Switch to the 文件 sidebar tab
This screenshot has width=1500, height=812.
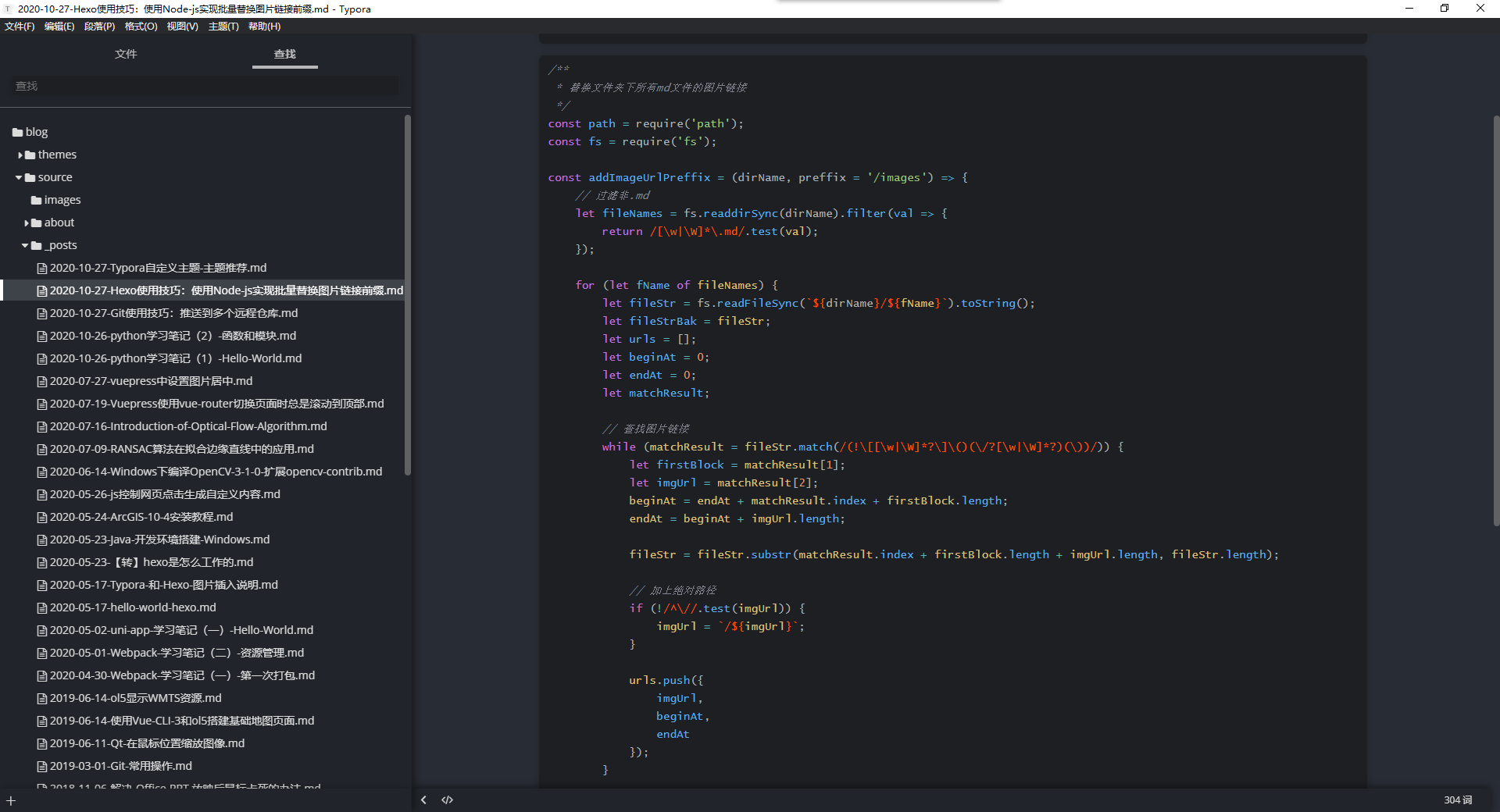tap(126, 54)
